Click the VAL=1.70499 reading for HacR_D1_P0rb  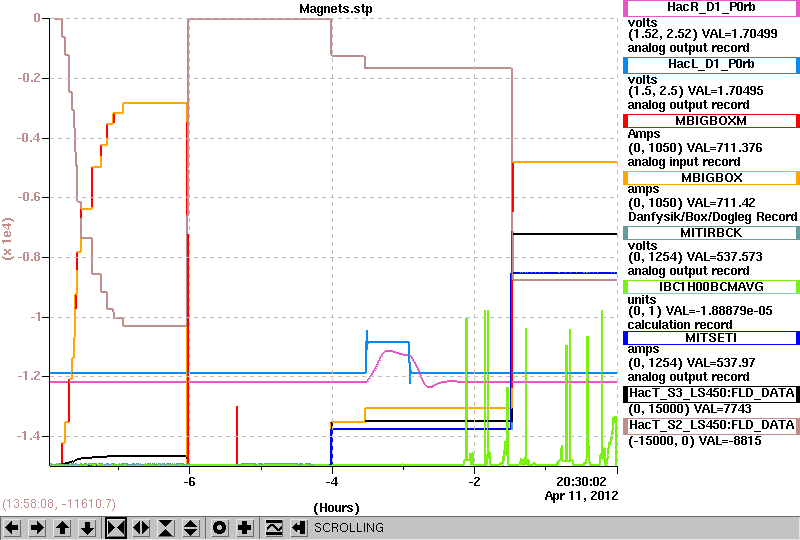(740, 34)
